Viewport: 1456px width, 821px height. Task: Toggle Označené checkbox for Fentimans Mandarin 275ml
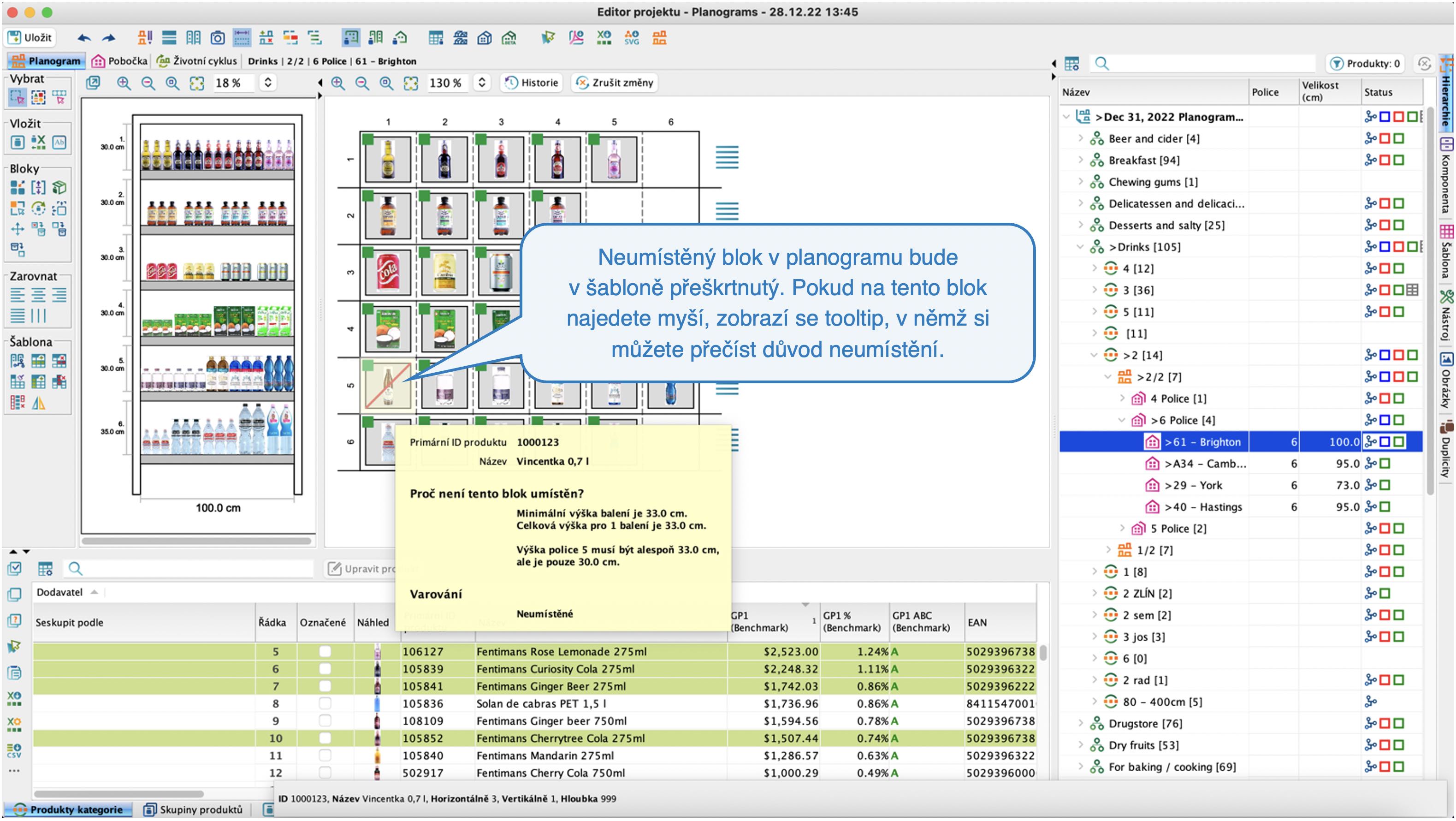click(x=325, y=756)
